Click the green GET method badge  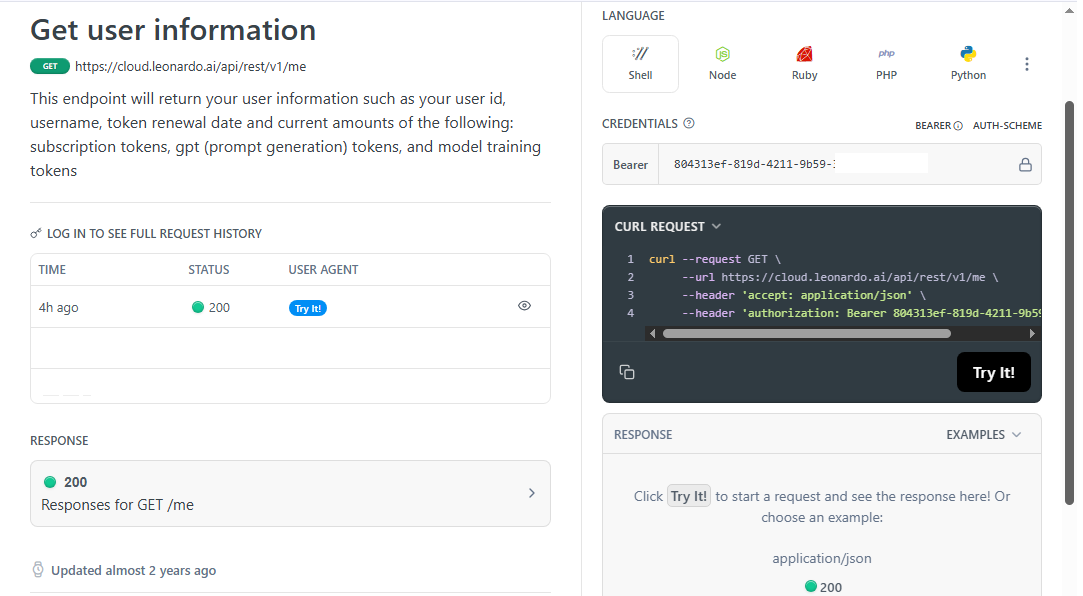point(50,66)
